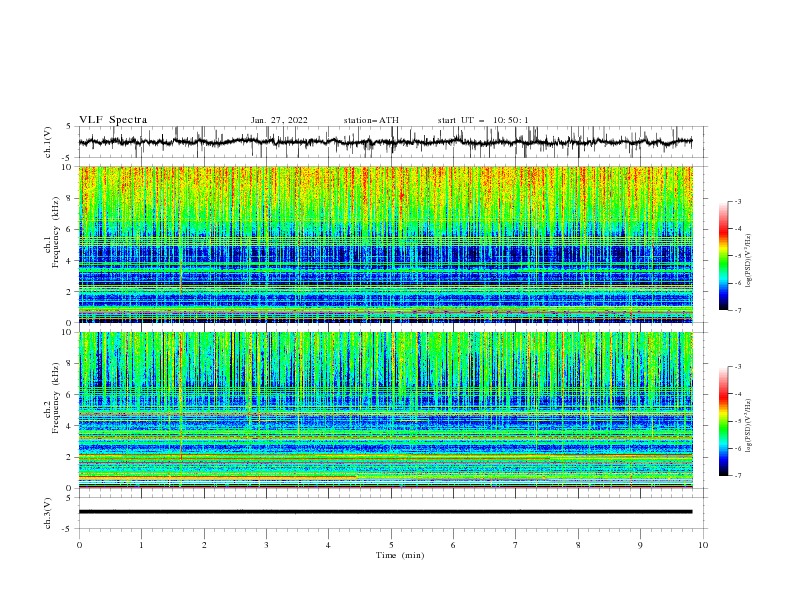Viewport: 792px width, 612px height.
Task: Click time axis tick label "3"
Action: tap(266, 545)
